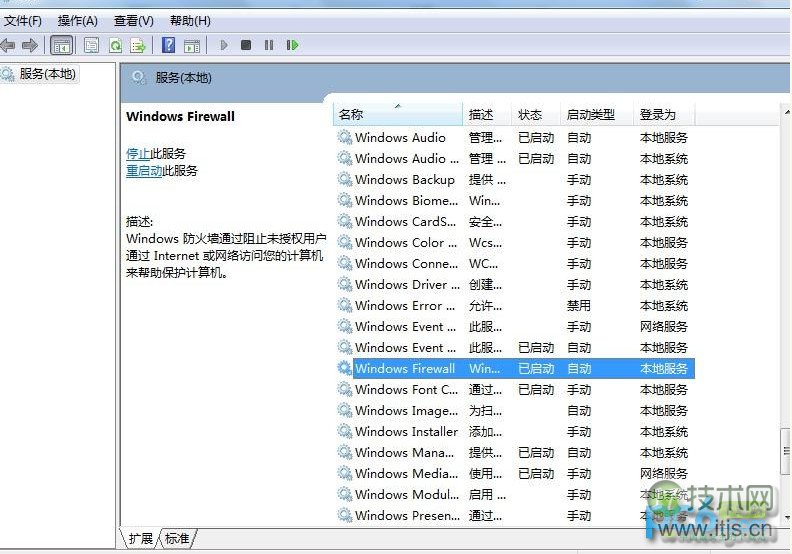Open the Help question mark icon
The height and width of the screenshot is (554, 792).
click(168, 45)
